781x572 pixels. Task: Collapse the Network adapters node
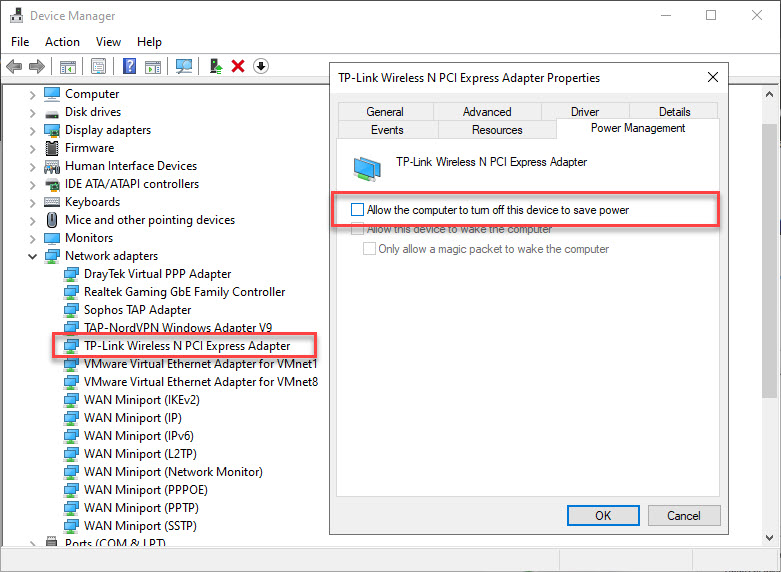(x=32, y=256)
